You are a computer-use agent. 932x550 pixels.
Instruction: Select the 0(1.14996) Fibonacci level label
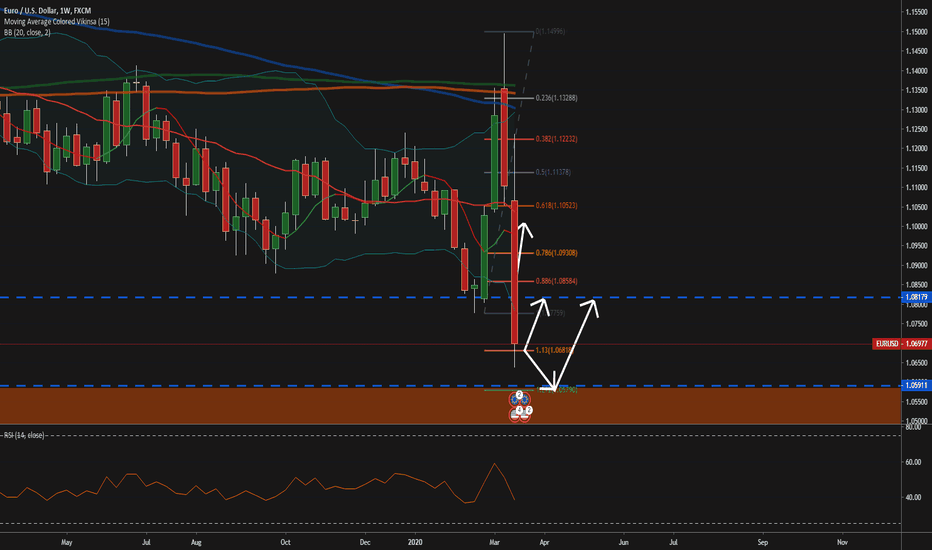(x=550, y=32)
